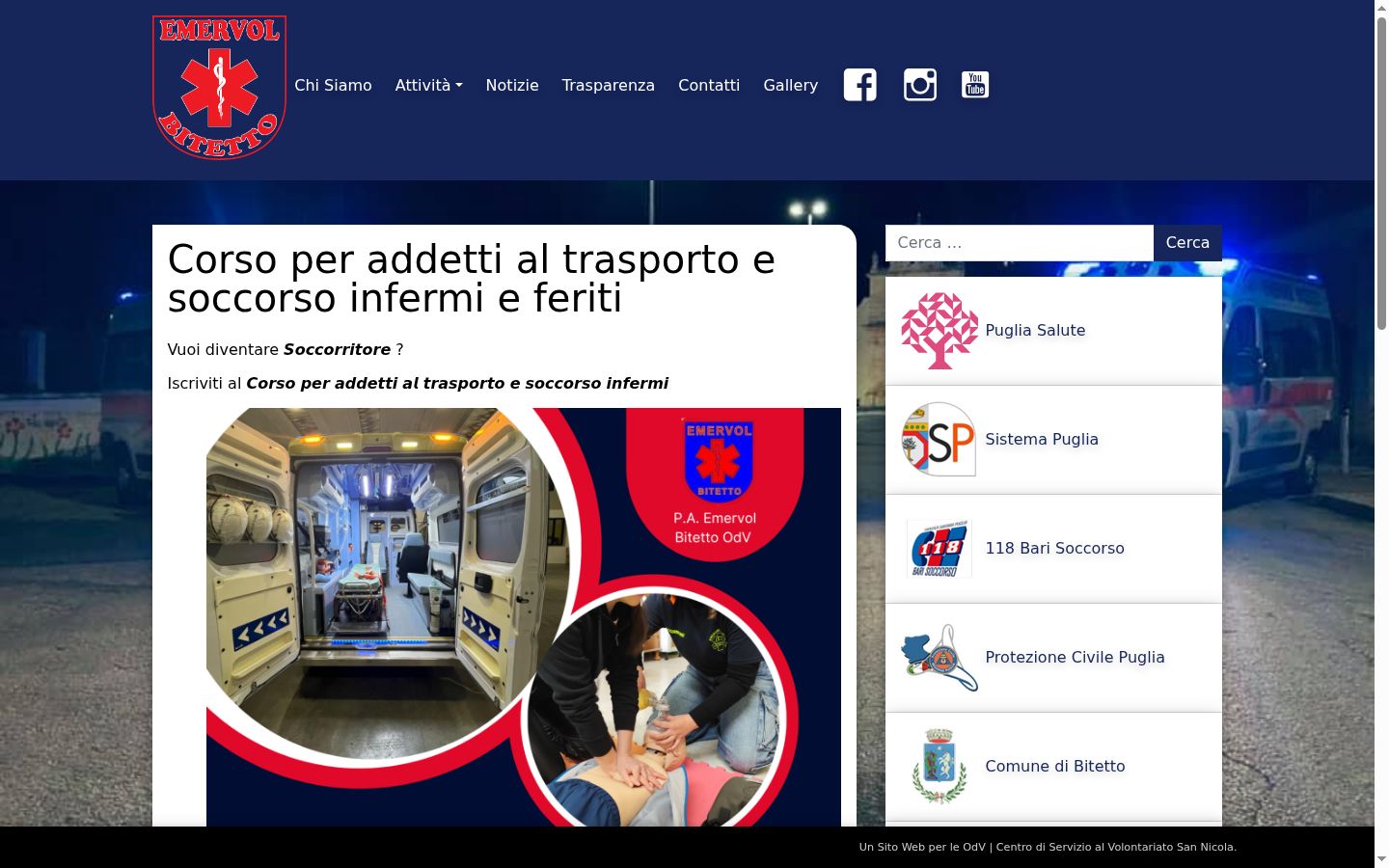Click the Protezione Civile Puglia logo
The width and height of the screenshot is (1389, 868).
[940, 658]
